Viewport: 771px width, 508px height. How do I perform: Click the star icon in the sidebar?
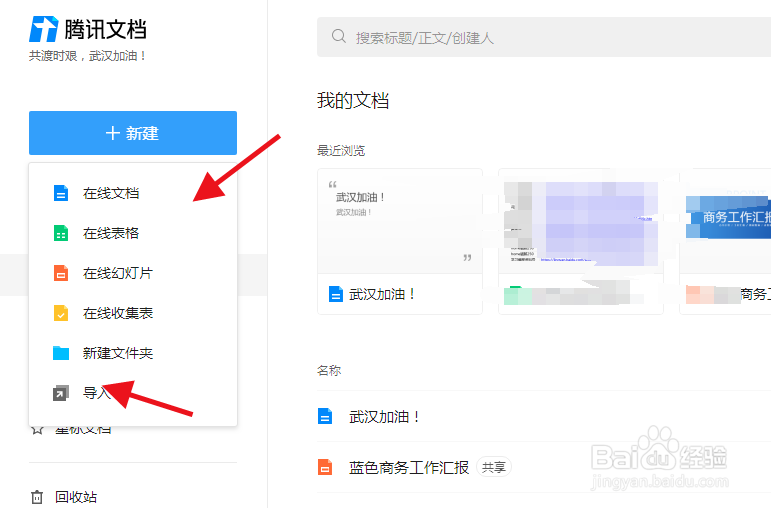click(x=37, y=429)
